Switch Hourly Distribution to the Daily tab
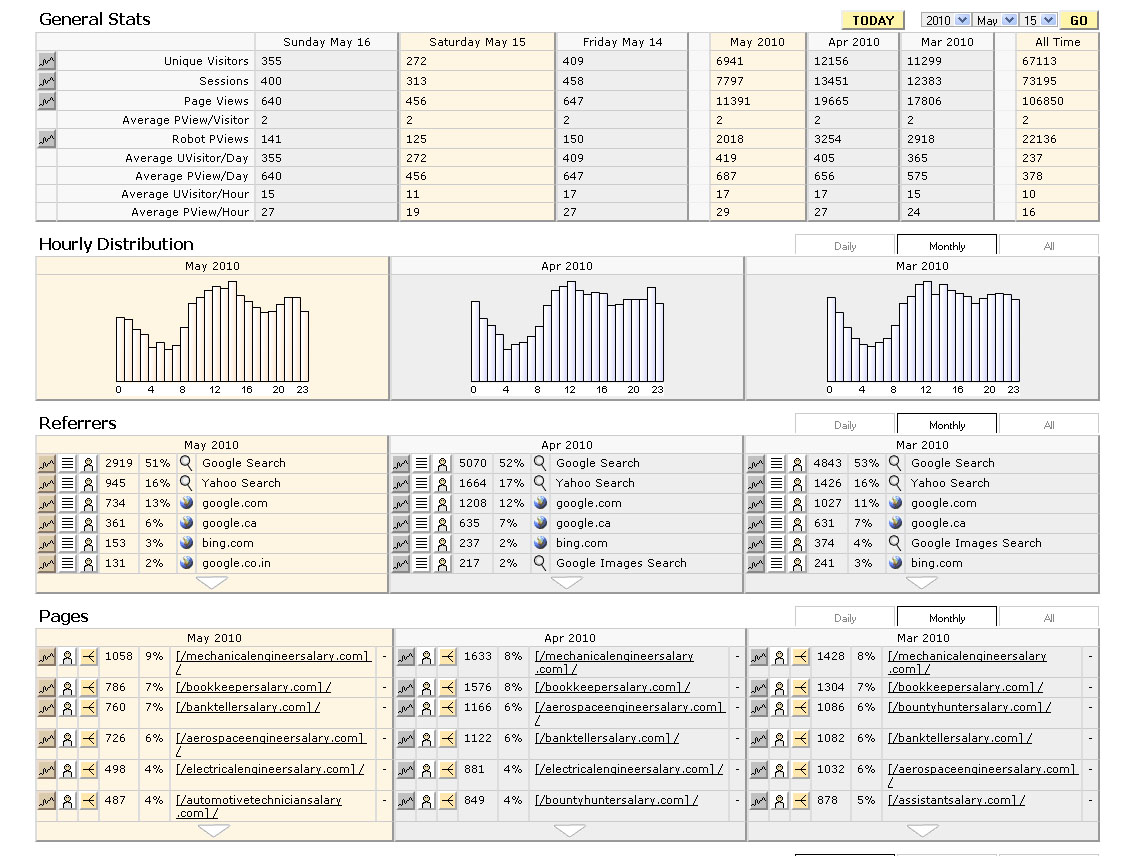The image size is (1134, 856). (845, 246)
